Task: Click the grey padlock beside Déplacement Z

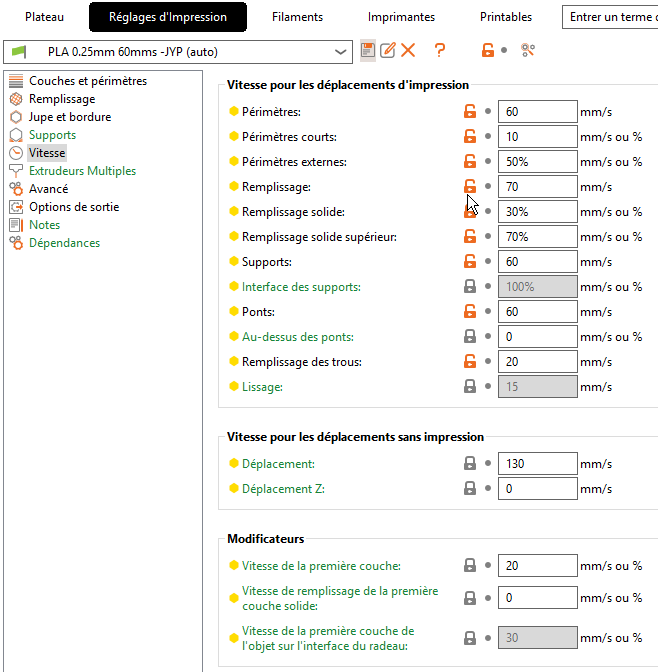Action: (470, 489)
